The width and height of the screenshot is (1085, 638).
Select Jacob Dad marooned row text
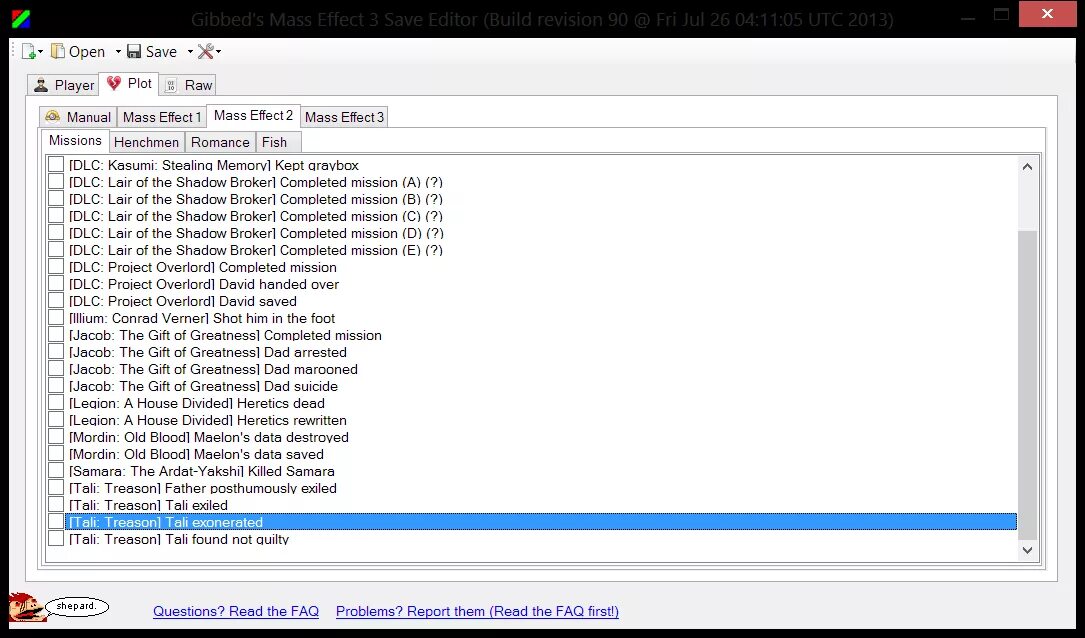(213, 369)
